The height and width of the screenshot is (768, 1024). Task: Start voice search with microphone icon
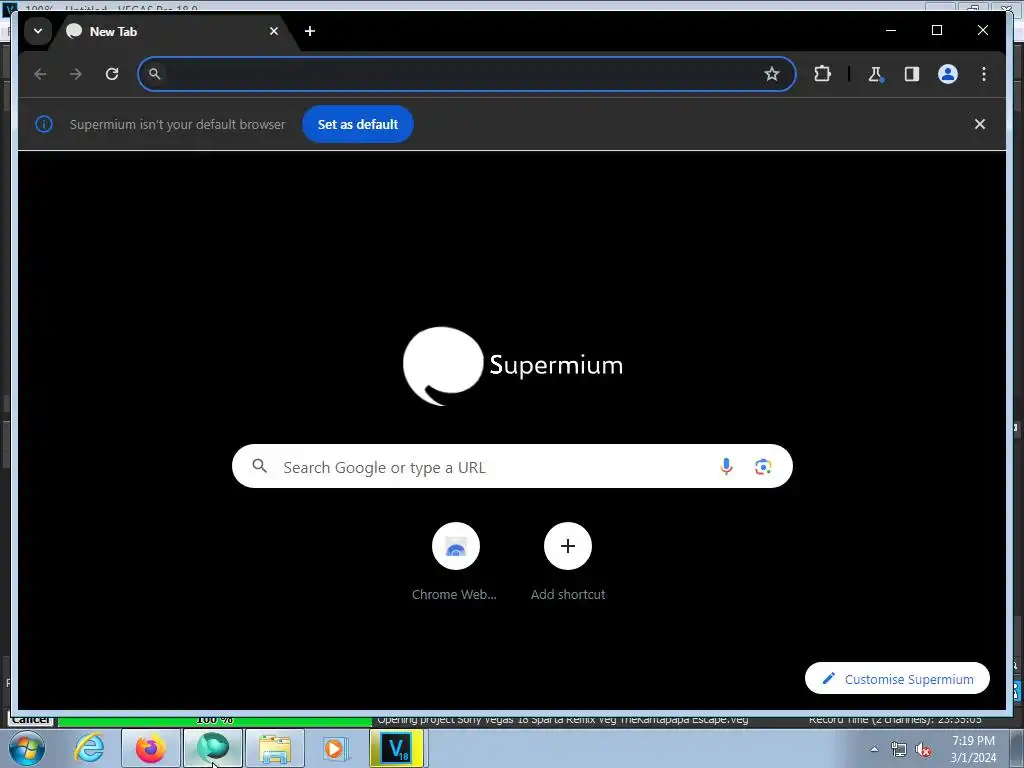726,466
